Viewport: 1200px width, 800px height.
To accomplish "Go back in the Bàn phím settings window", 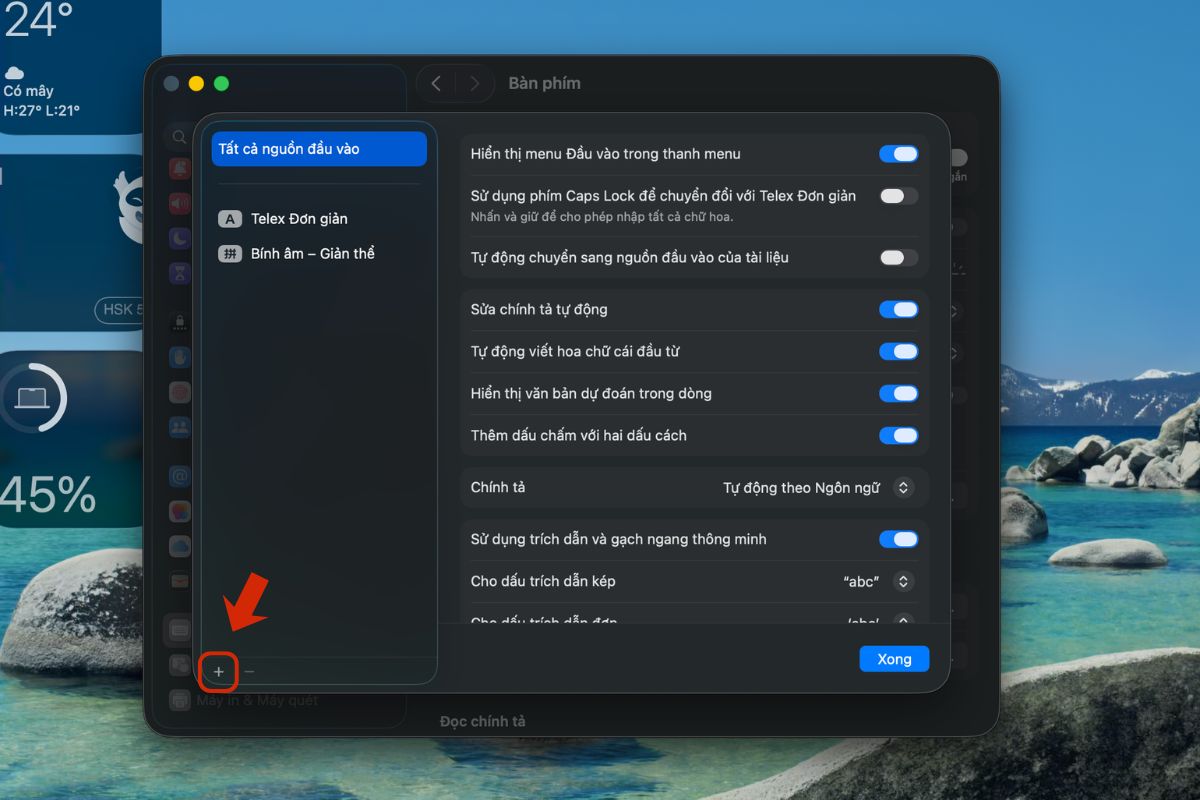I will [436, 84].
